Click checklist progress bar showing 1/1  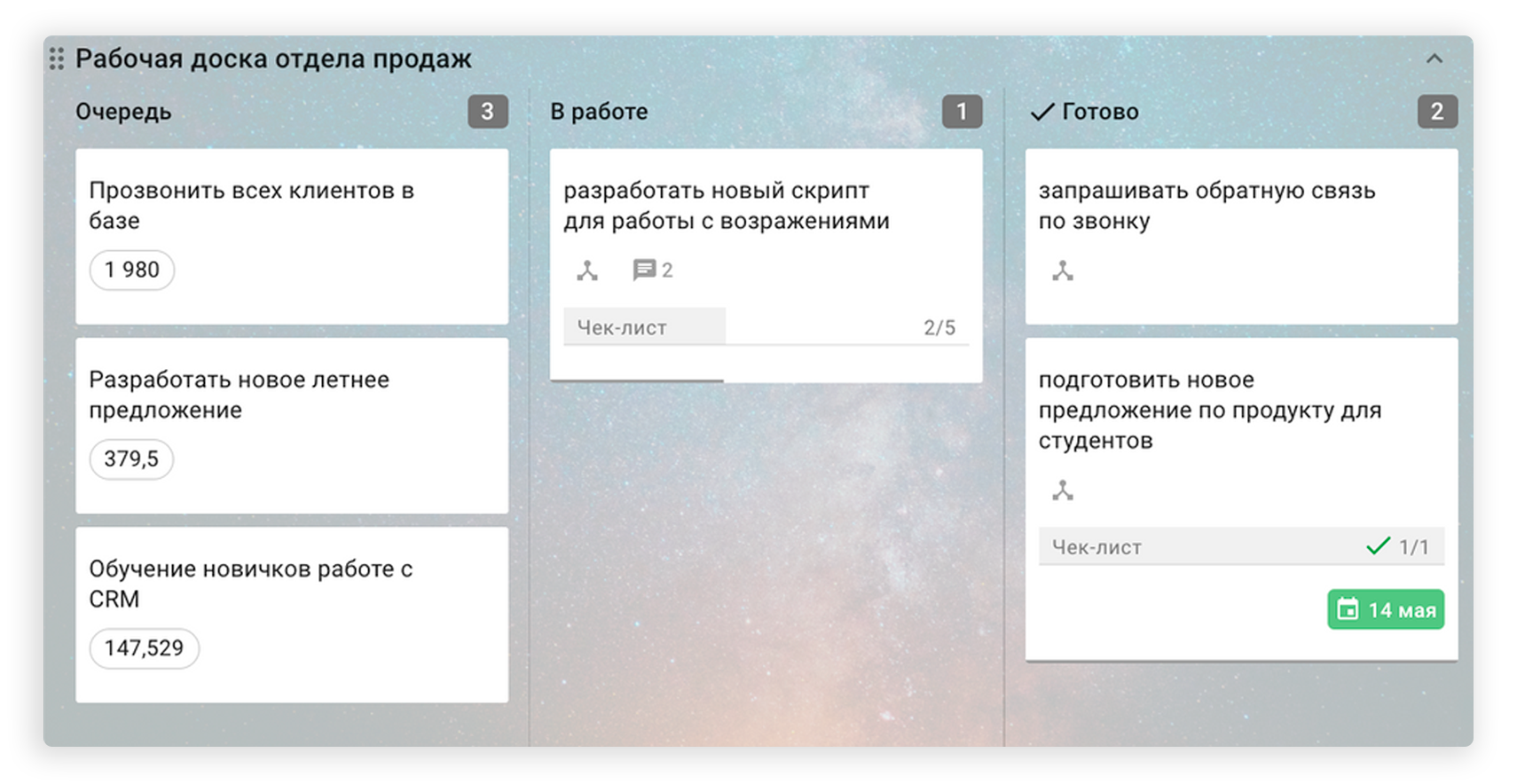[x=1241, y=547]
